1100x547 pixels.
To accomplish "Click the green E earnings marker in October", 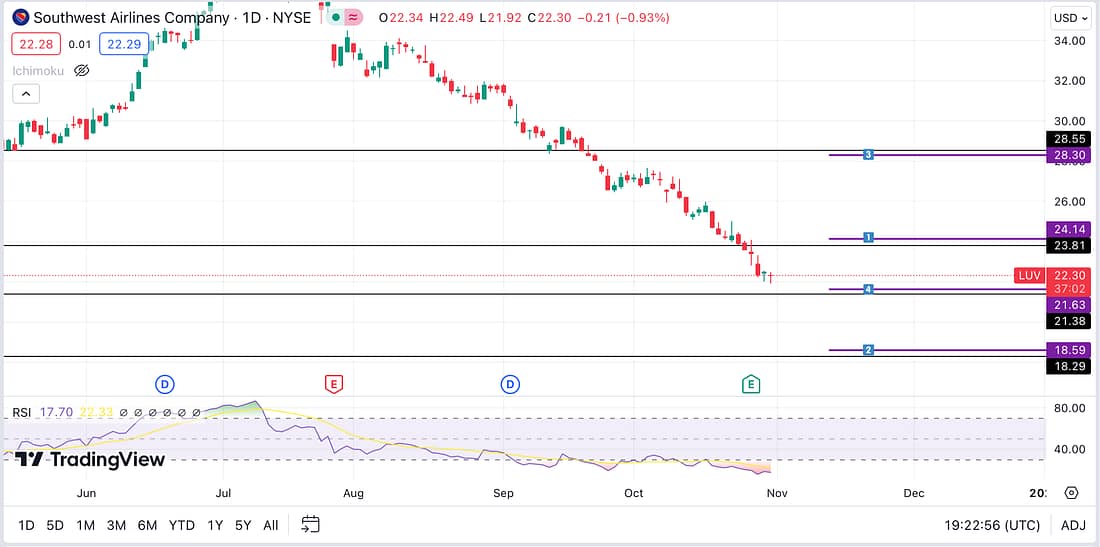I will tap(750, 384).
